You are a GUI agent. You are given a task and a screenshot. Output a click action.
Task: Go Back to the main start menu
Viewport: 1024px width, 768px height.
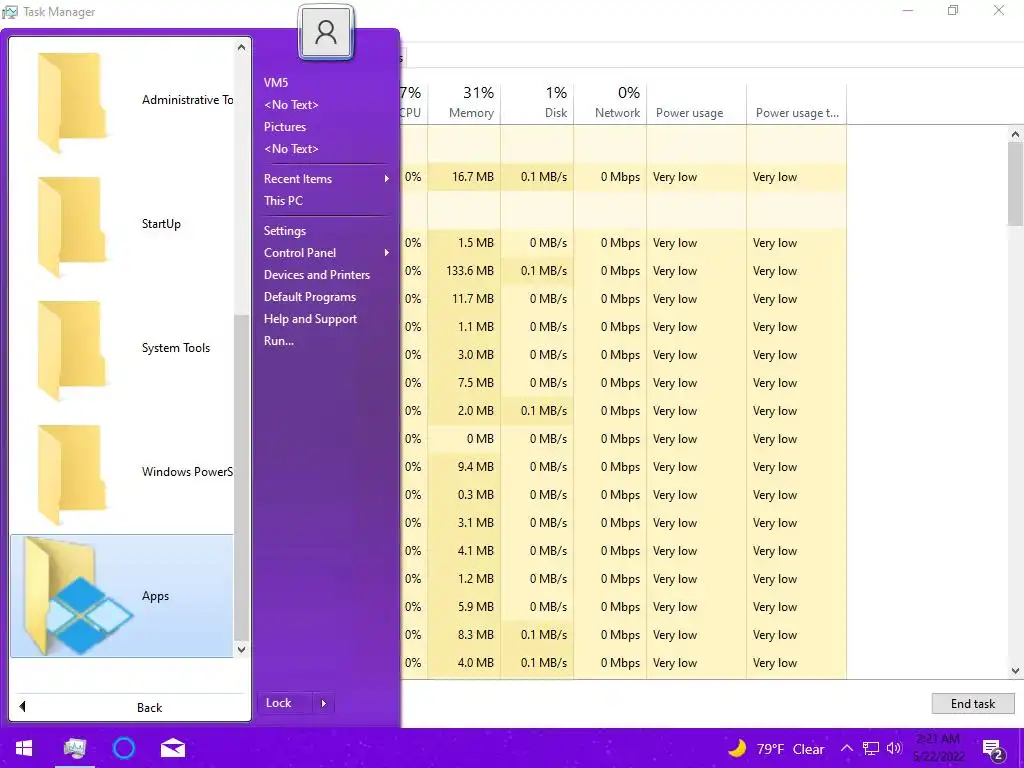pos(130,707)
